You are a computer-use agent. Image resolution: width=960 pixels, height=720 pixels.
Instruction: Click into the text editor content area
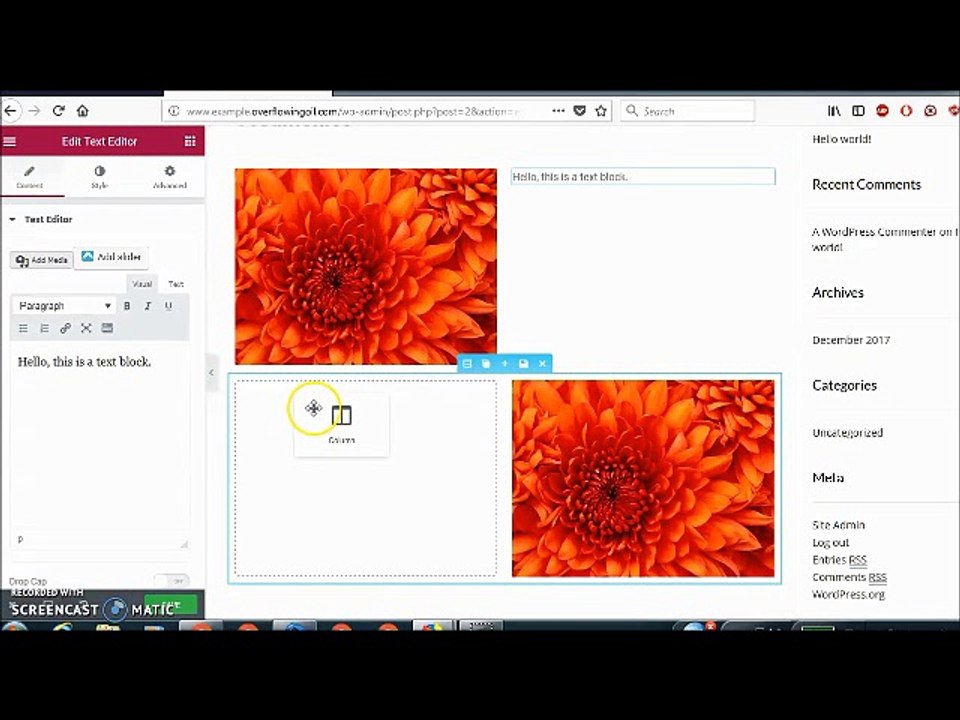click(99, 438)
